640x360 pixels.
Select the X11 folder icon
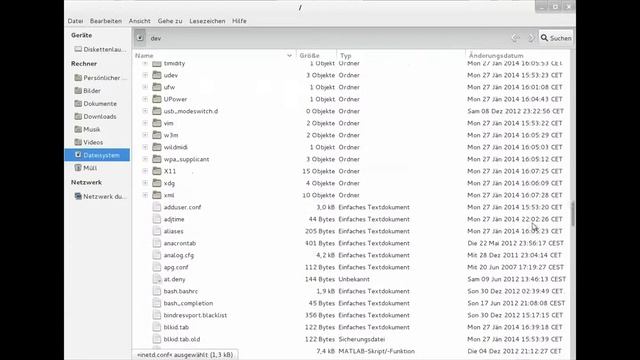(x=157, y=171)
